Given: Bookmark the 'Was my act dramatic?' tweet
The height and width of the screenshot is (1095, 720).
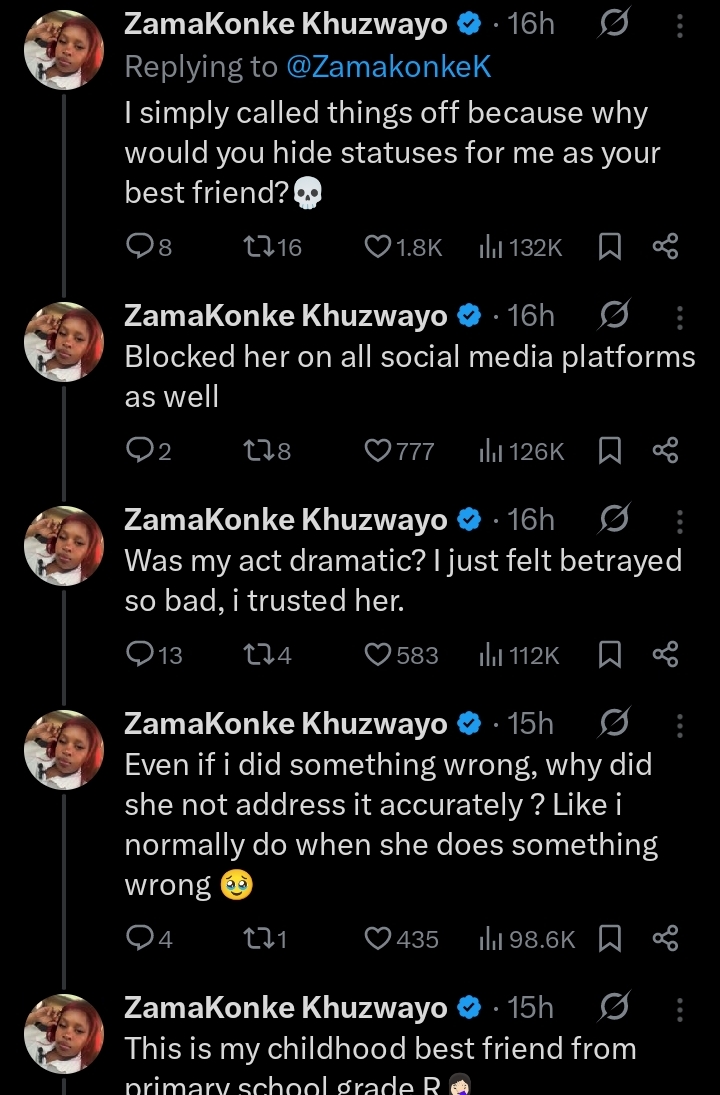Looking at the screenshot, I should pos(609,655).
